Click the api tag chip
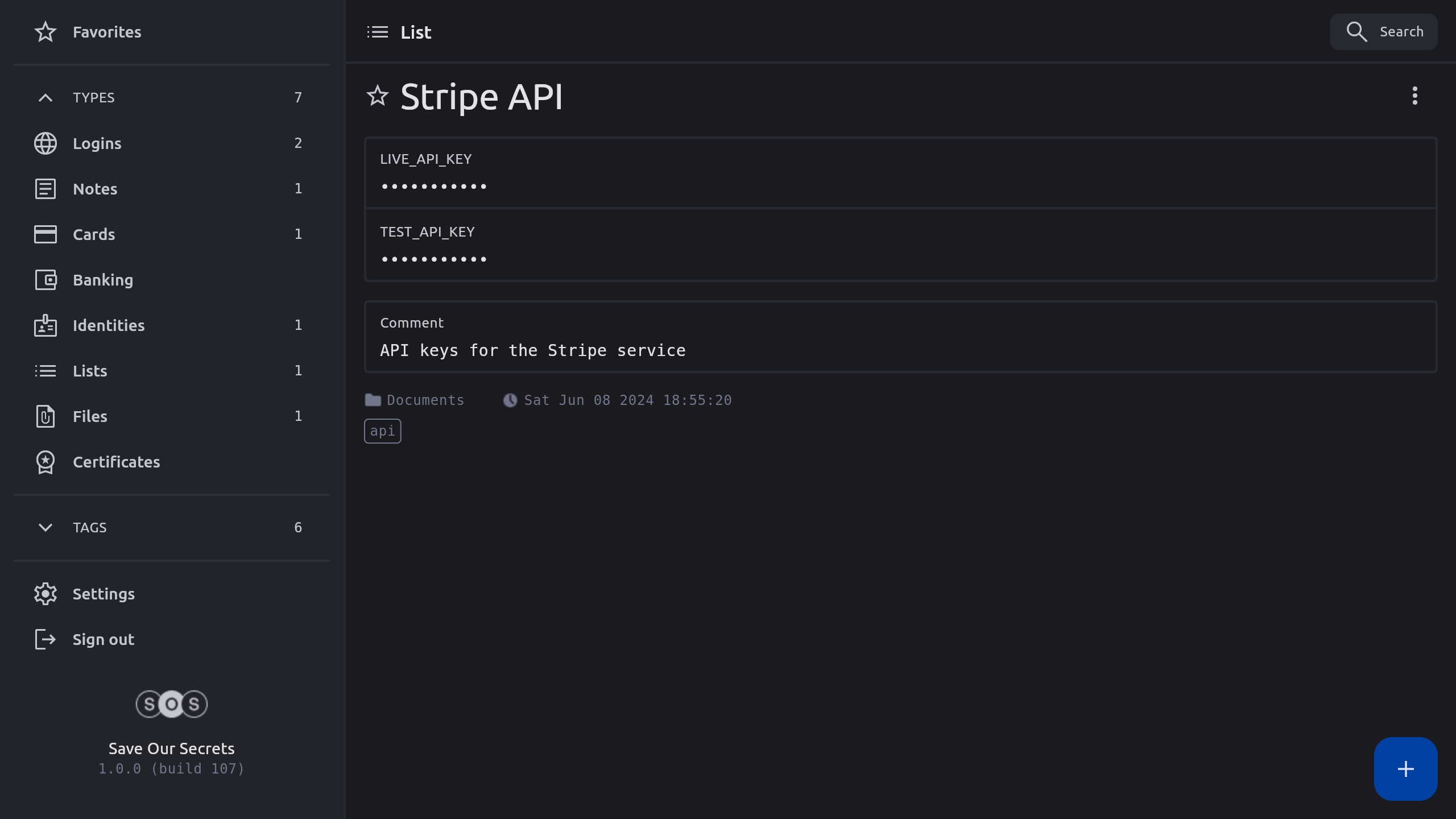Viewport: 1456px width, 819px height. [x=382, y=431]
